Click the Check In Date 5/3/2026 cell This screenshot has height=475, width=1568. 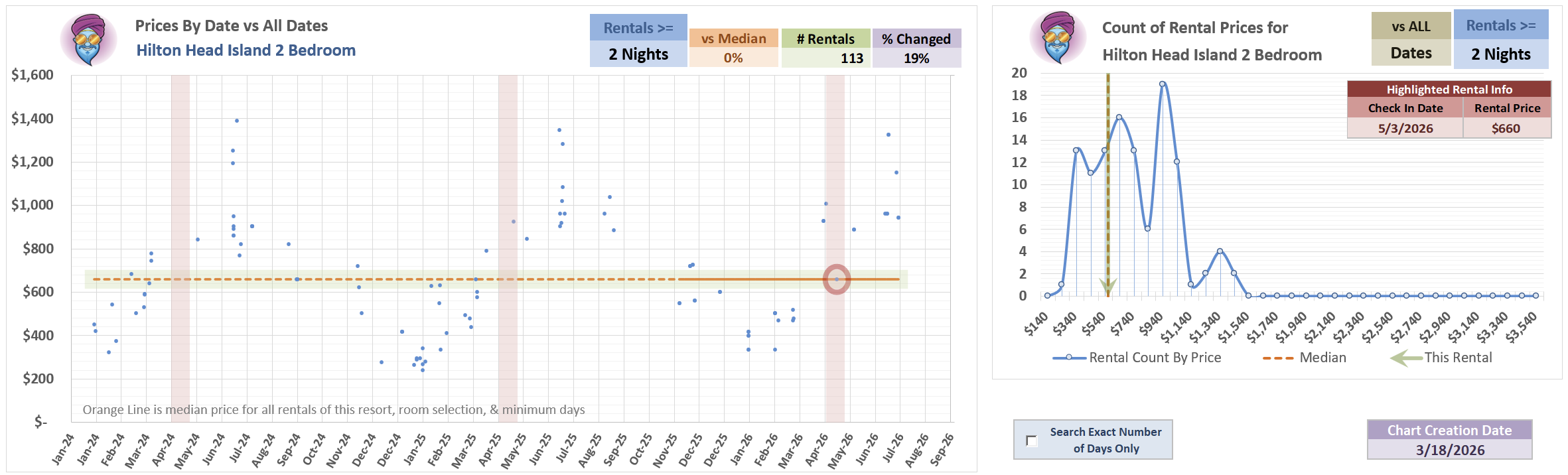(1405, 128)
